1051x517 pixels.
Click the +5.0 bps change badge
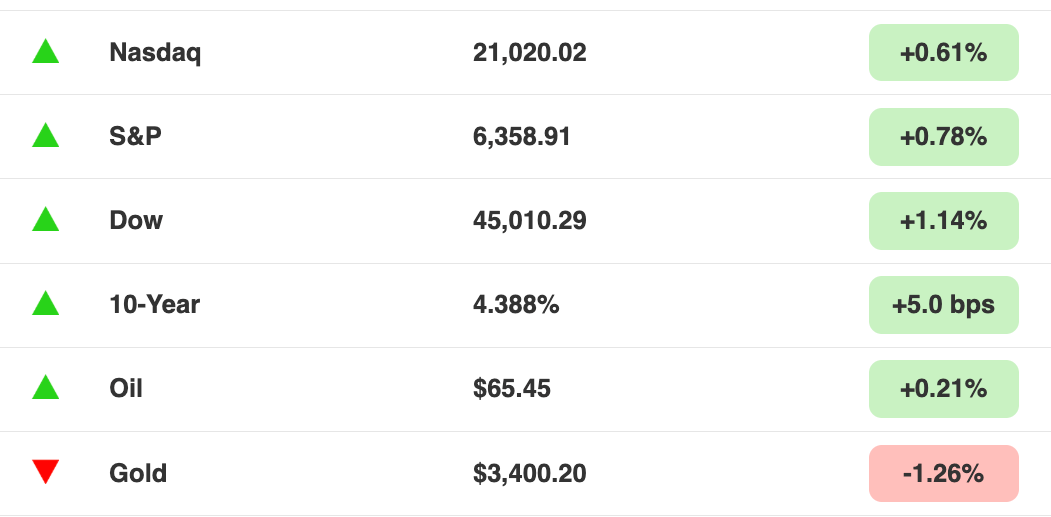click(944, 305)
